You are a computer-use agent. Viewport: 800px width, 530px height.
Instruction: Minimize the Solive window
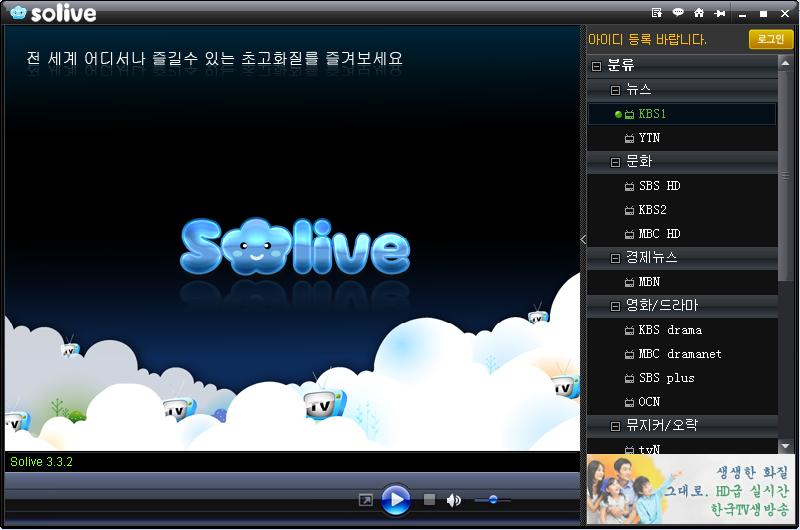coord(742,14)
